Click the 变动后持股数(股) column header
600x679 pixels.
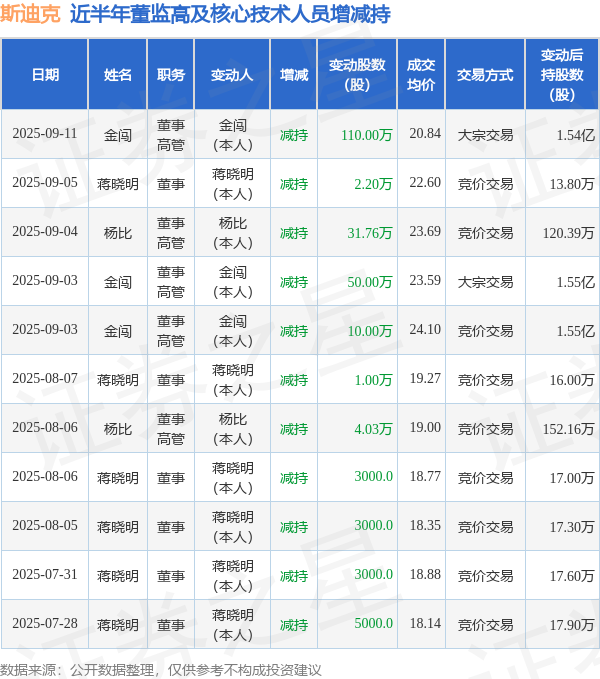coord(561,74)
